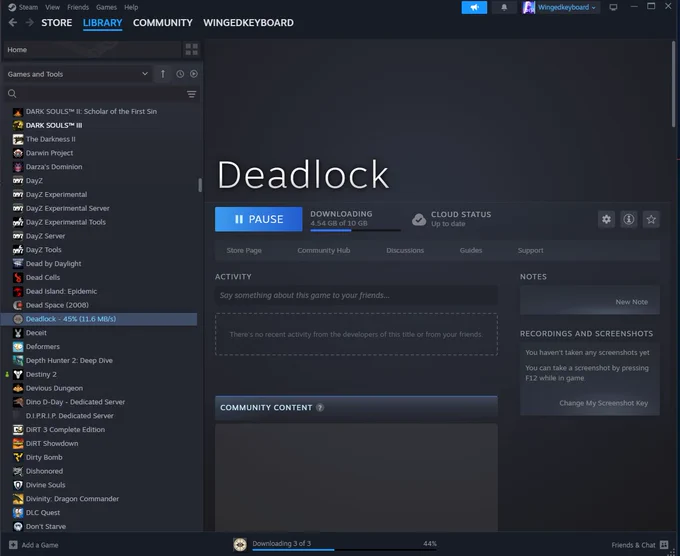Switch to collections grid view icon

pyautogui.click(x=192, y=49)
